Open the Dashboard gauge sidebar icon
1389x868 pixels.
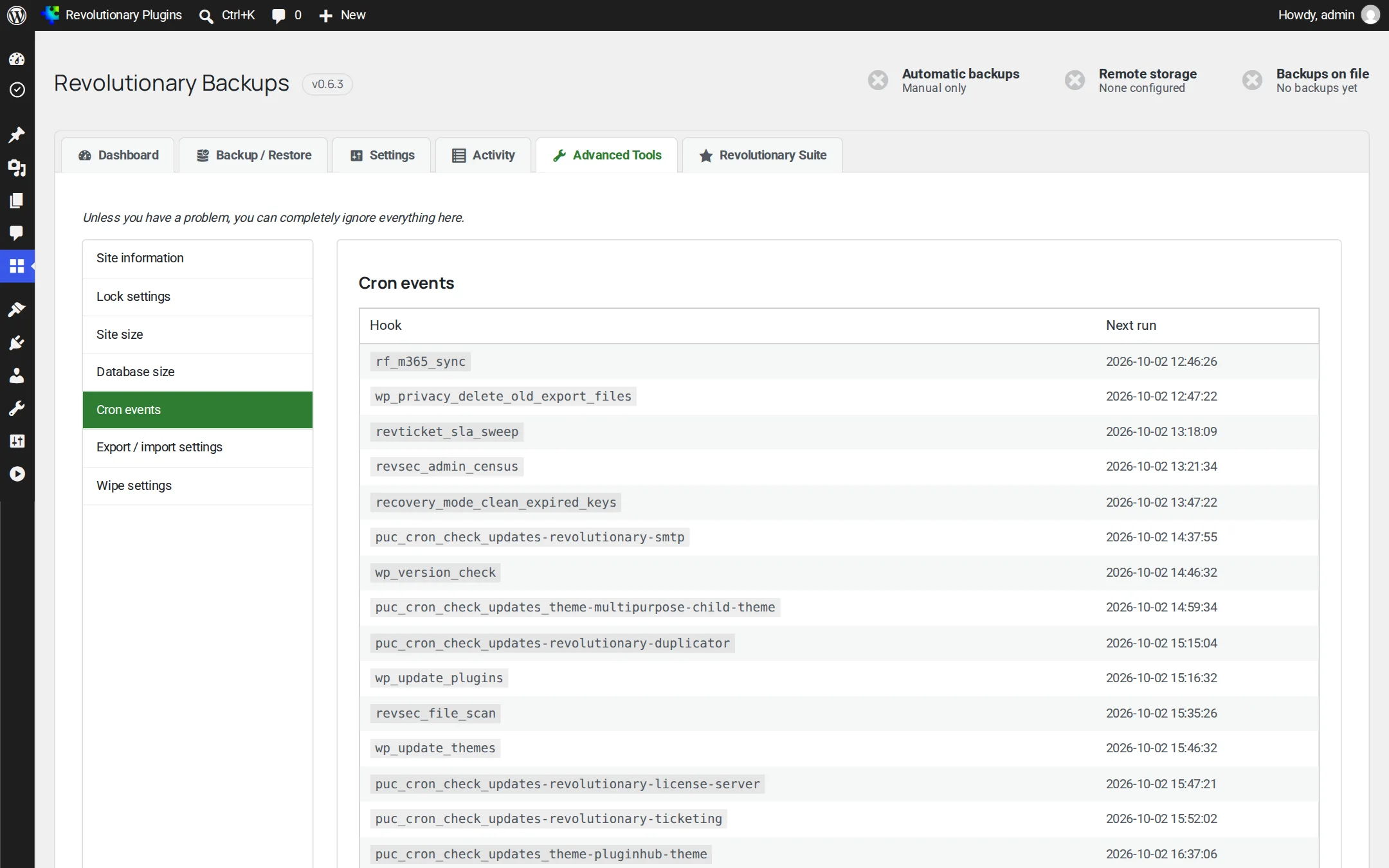17,59
